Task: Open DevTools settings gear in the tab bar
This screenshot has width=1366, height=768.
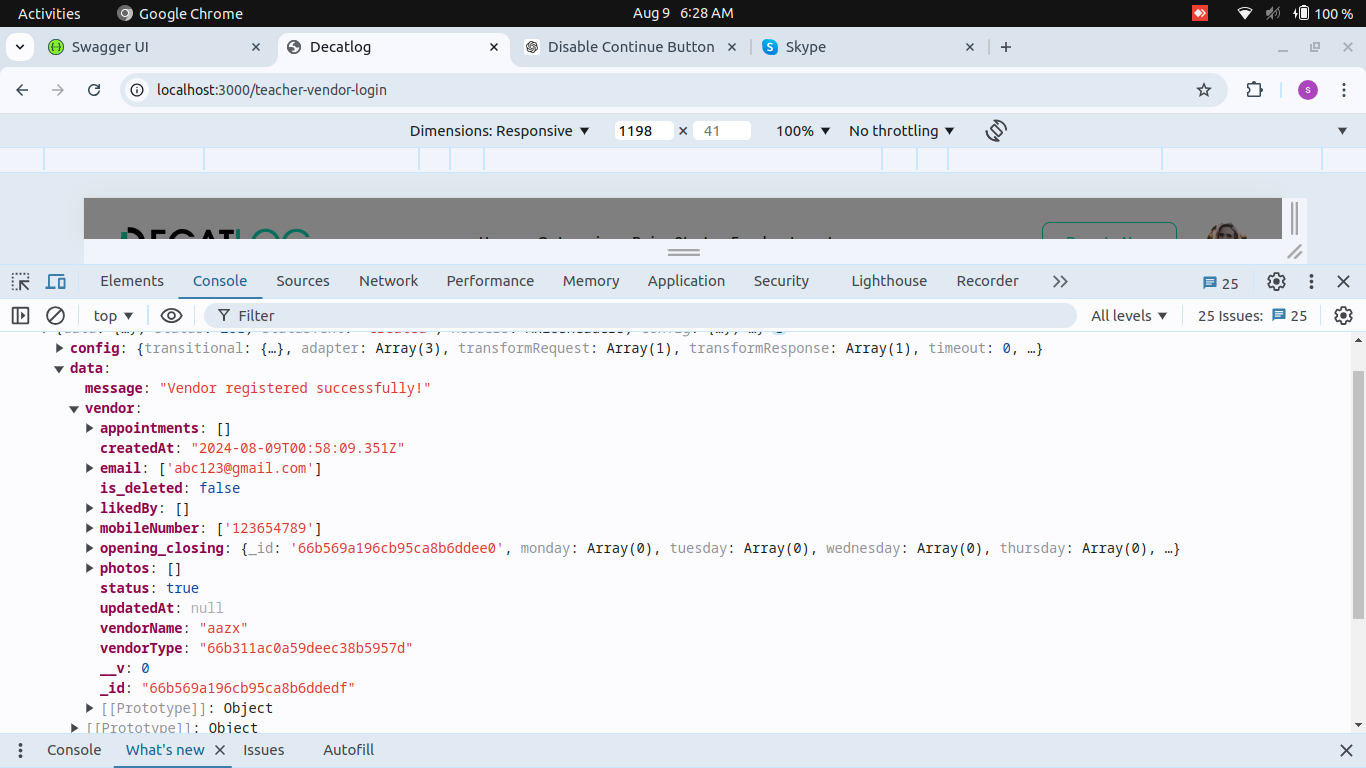Action: (1276, 281)
